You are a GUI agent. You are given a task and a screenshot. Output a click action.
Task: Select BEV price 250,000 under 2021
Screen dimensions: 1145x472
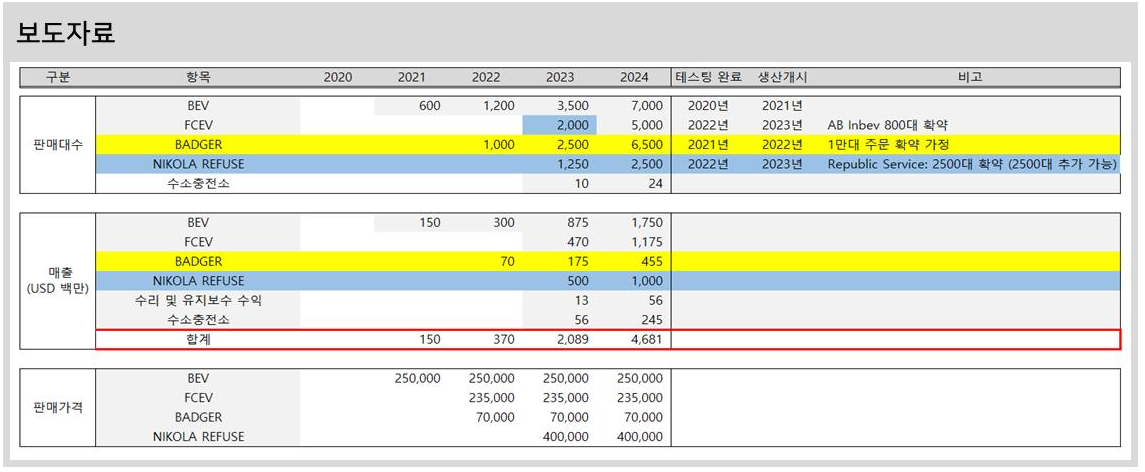point(417,378)
